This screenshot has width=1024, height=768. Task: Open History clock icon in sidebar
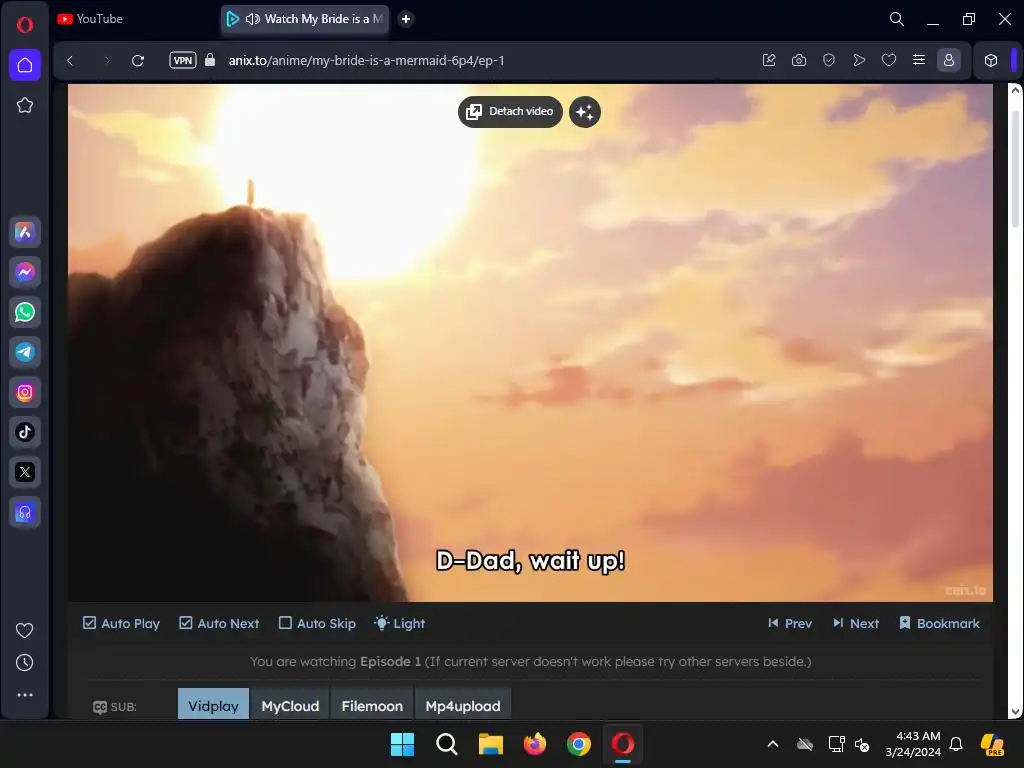25,663
